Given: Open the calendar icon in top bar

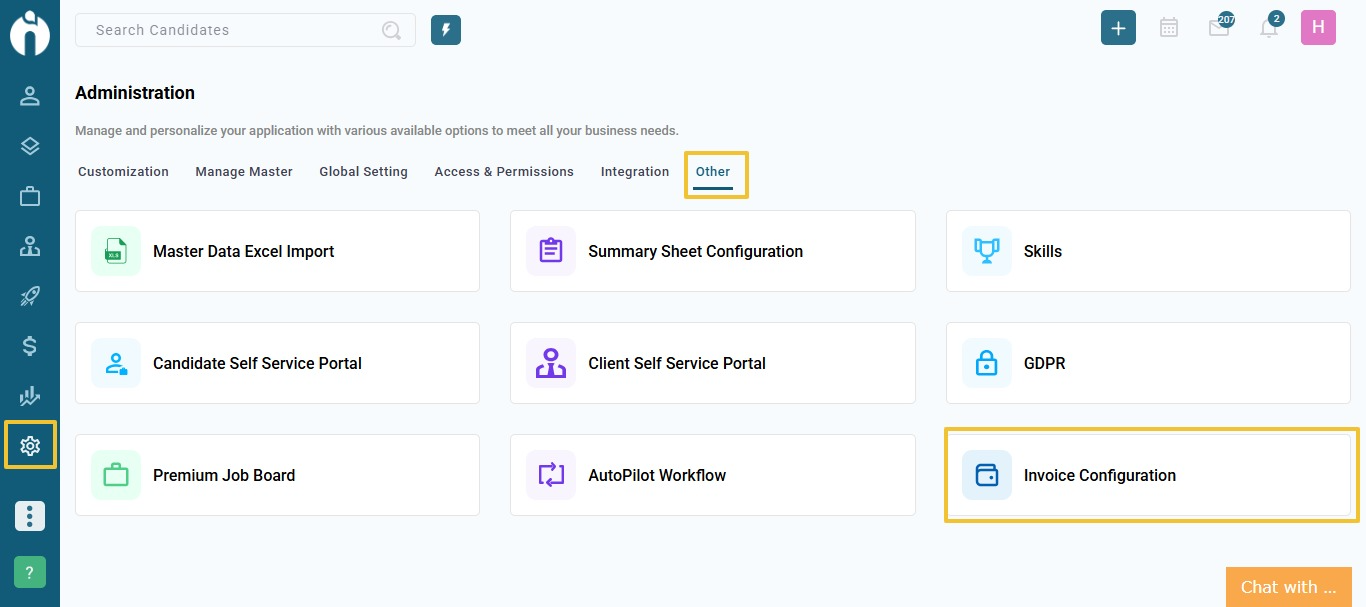Looking at the screenshot, I should 1168,28.
